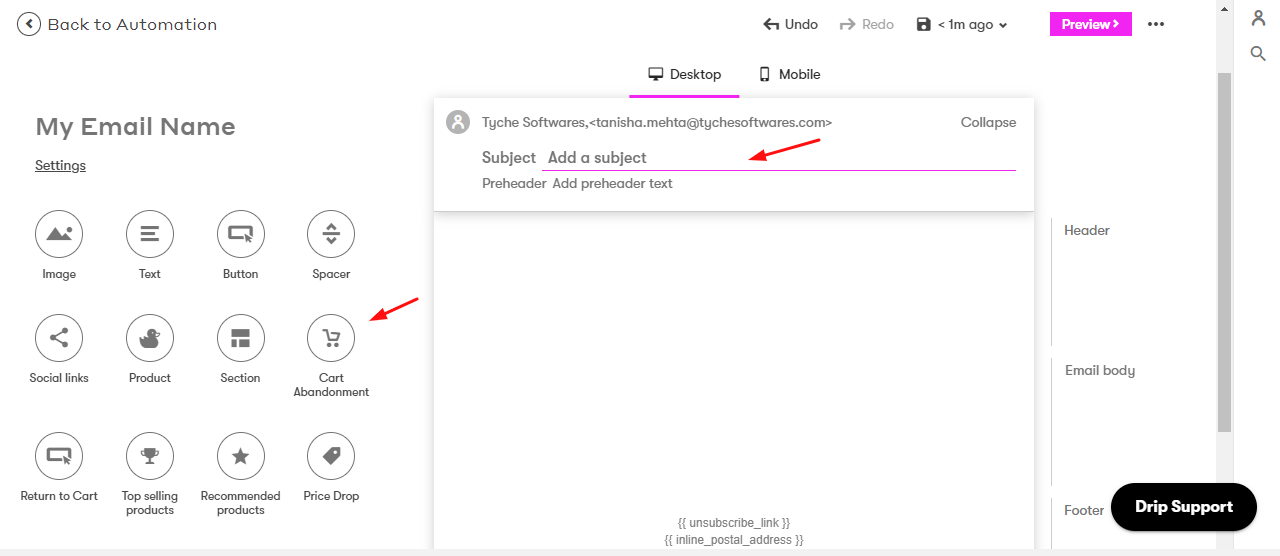Click the Subject input field
The width and height of the screenshot is (1280, 556).
click(x=779, y=157)
